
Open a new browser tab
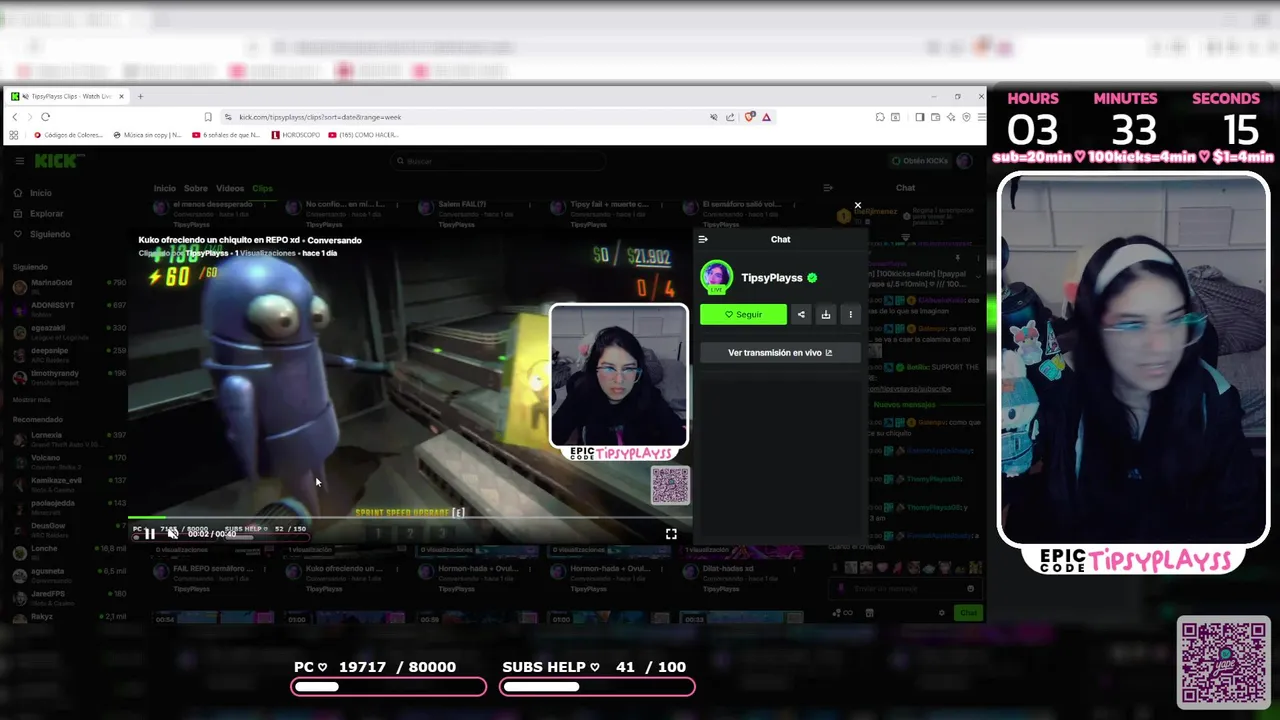tap(140, 97)
